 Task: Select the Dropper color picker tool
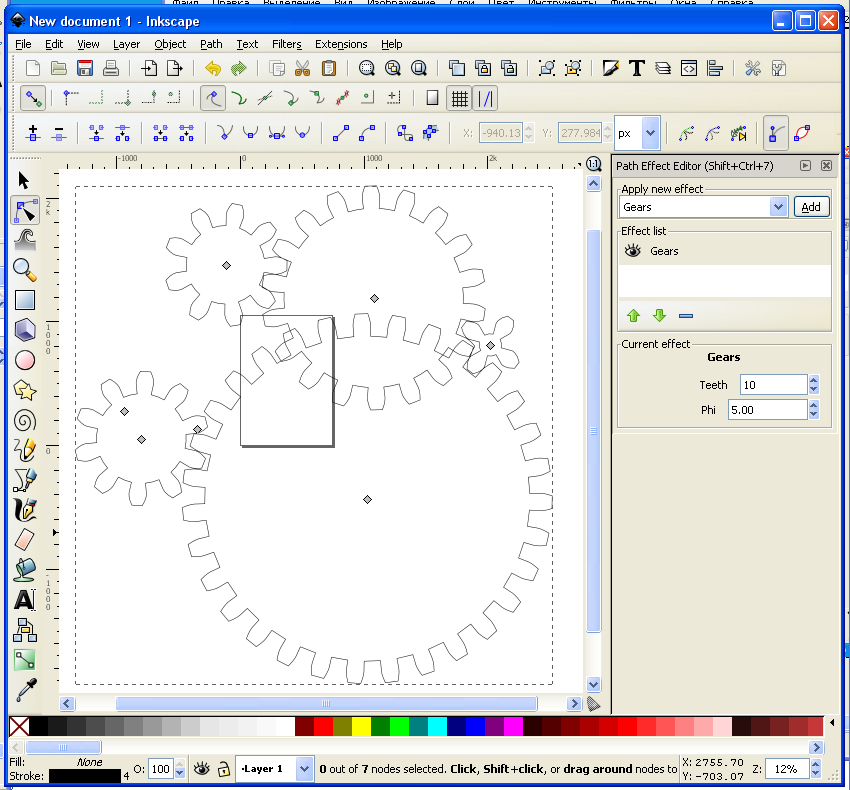26,690
